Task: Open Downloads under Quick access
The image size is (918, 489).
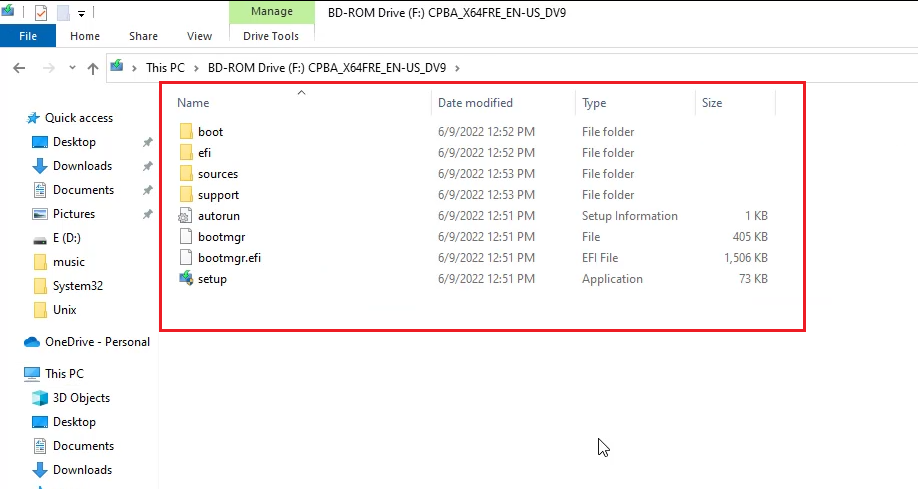Action: point(83,166)
